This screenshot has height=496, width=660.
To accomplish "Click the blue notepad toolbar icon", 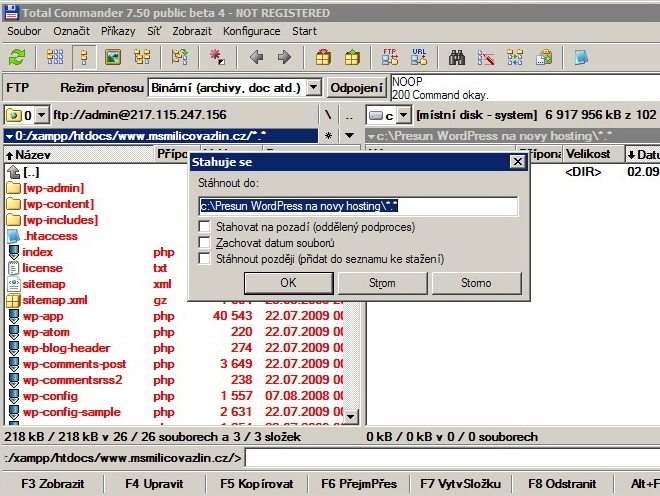I will click(581, 57).
